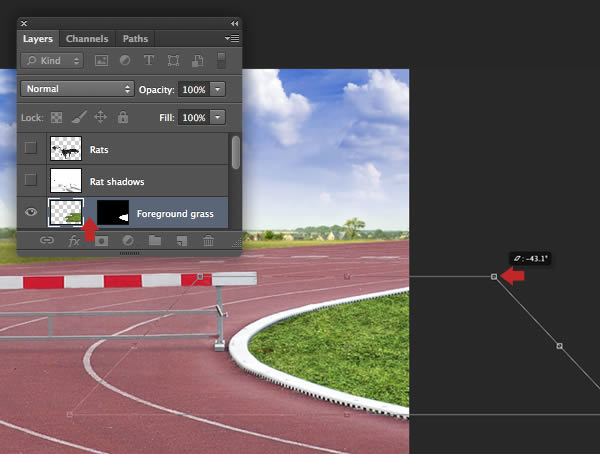Show the Rat shadows layer
Image resolution: width=600 pixels, height=454 pixels.
click(x=31, y=179)
